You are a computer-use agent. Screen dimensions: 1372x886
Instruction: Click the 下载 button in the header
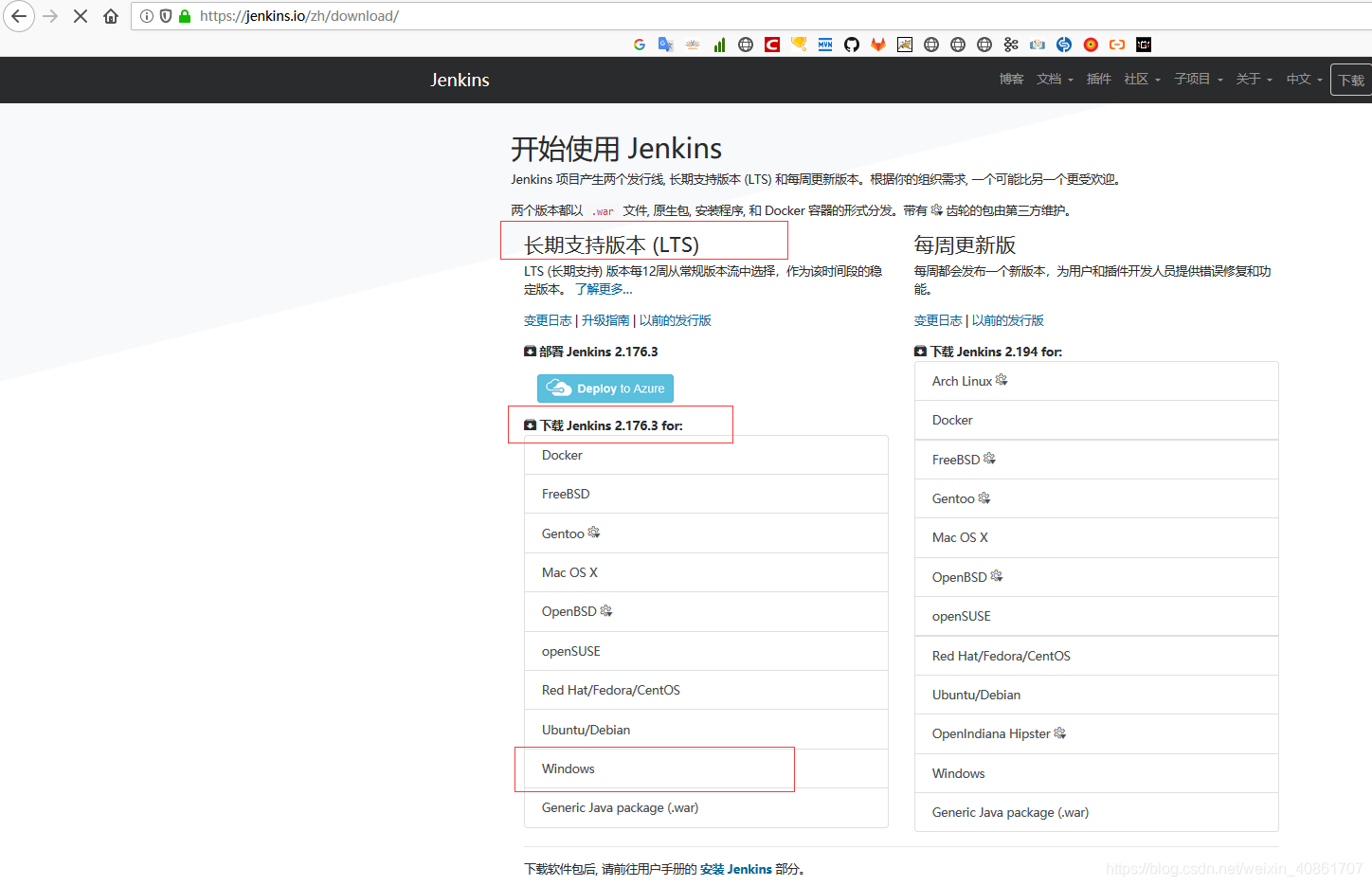1351,81
